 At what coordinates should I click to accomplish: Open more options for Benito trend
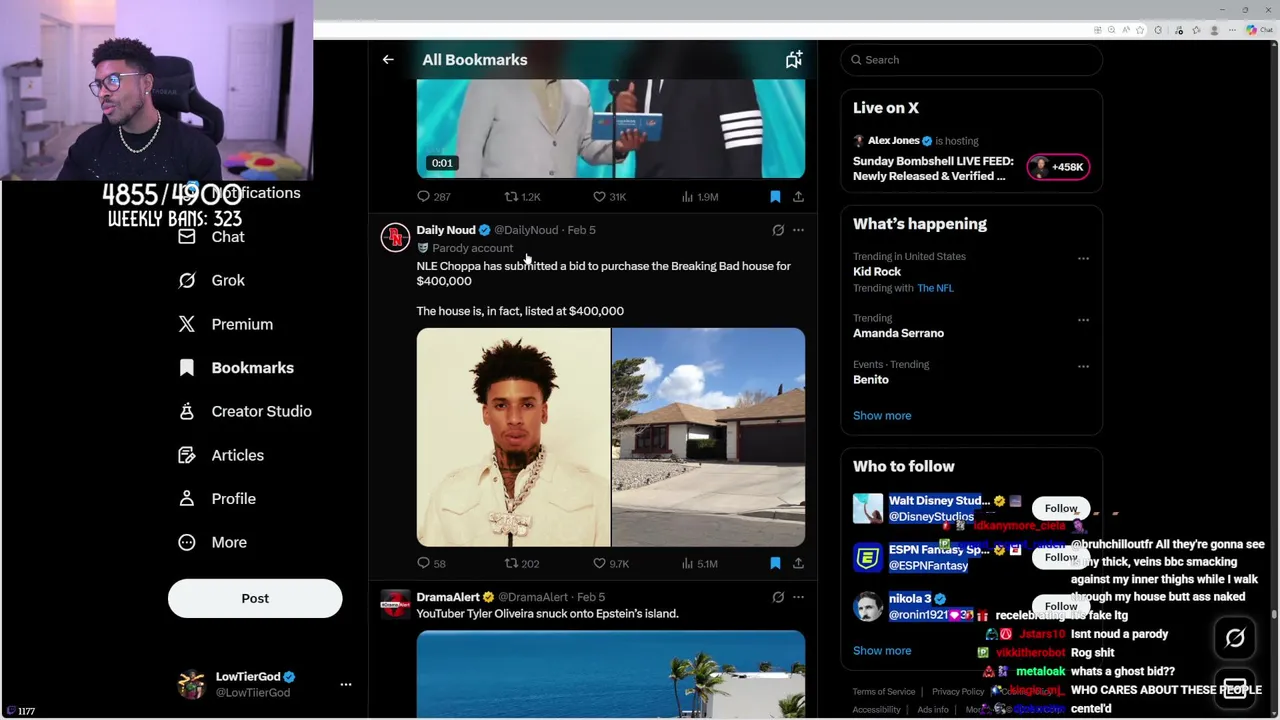(1083, 366)
